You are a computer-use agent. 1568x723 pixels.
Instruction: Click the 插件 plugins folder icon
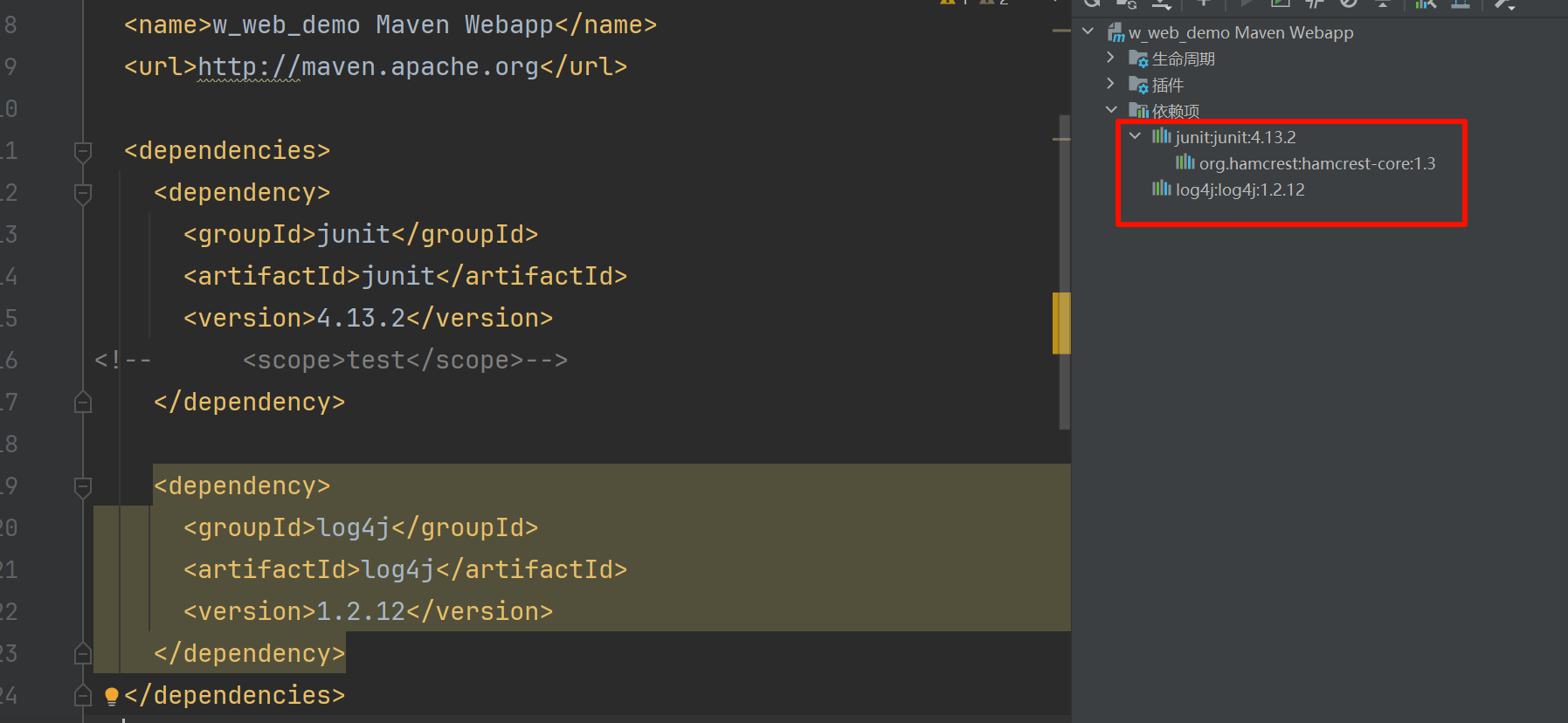tap(1137, 85)
